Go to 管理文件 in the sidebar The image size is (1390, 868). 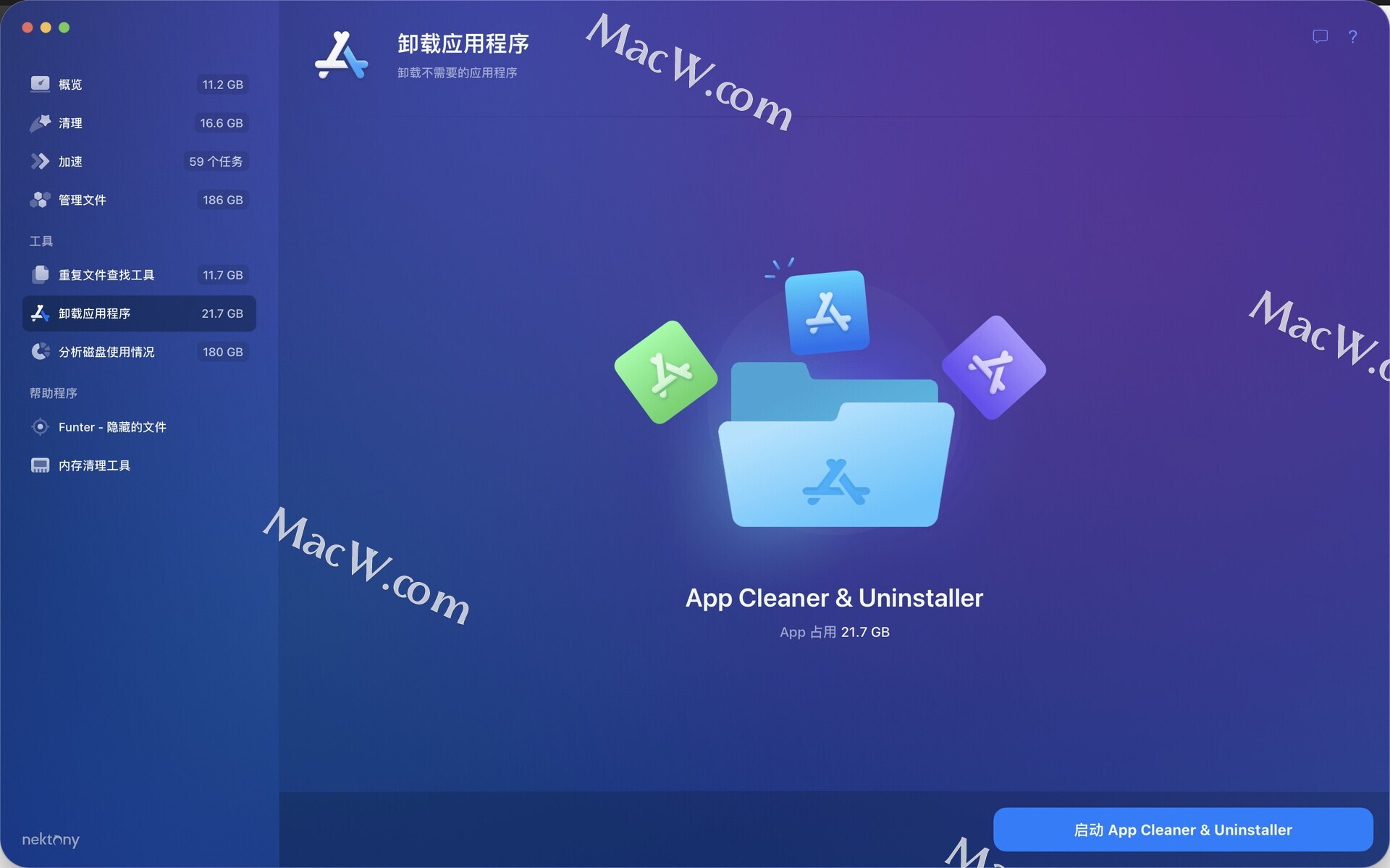[x=139, y=200]
